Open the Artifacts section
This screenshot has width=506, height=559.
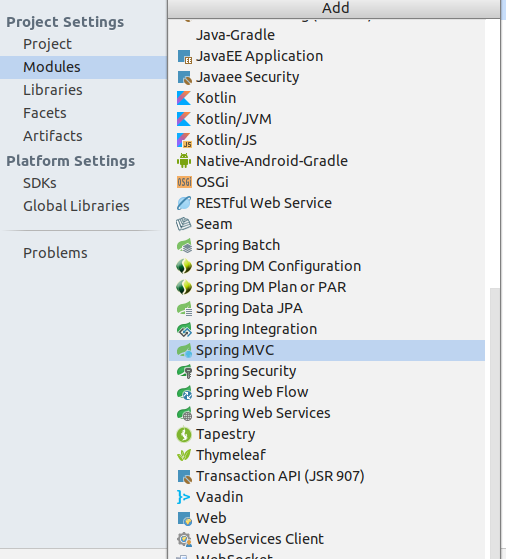53,136
